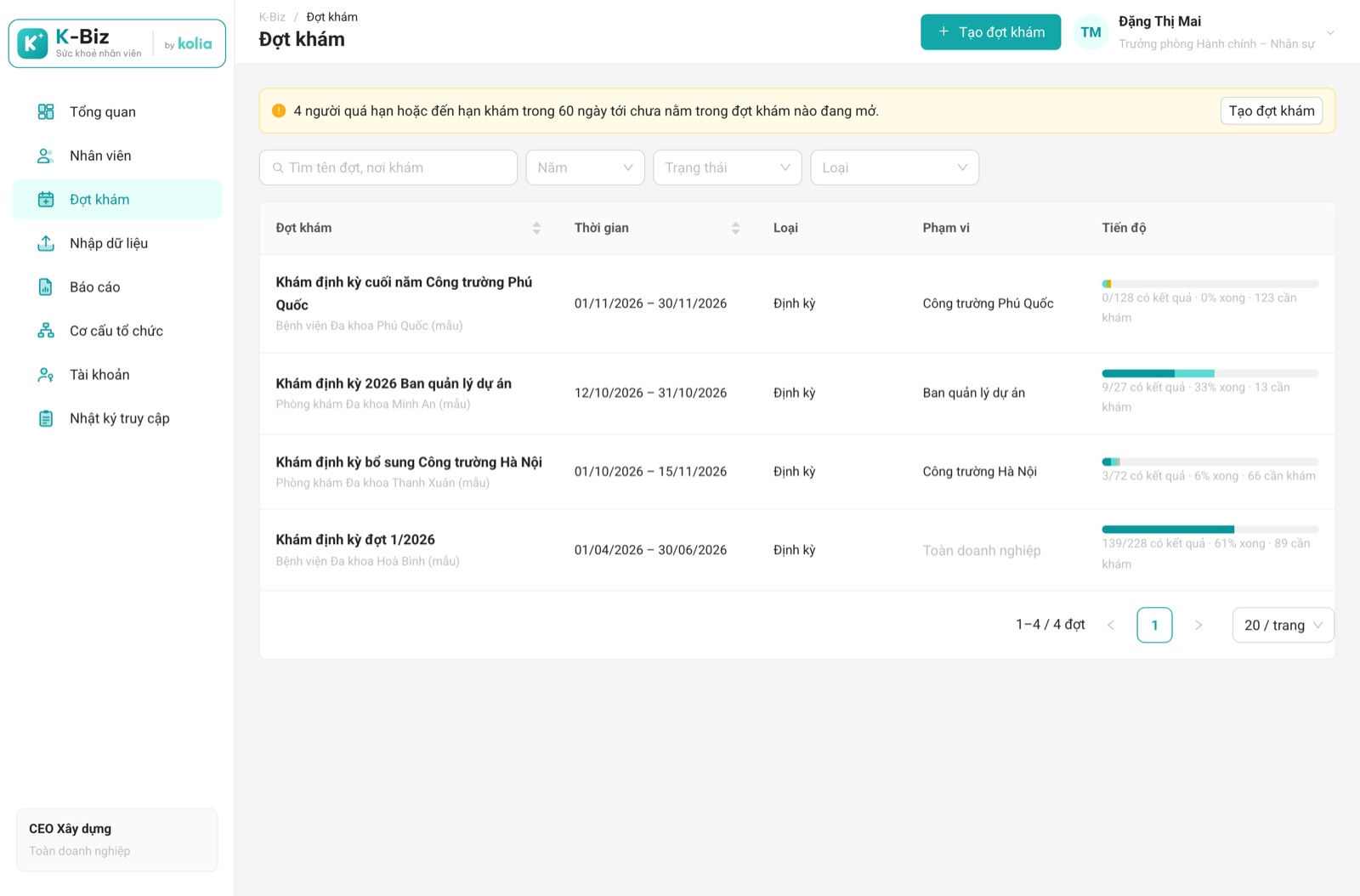
Task: Click the date range 01/04/2026 – 30/06/2026
Action: 651,550
